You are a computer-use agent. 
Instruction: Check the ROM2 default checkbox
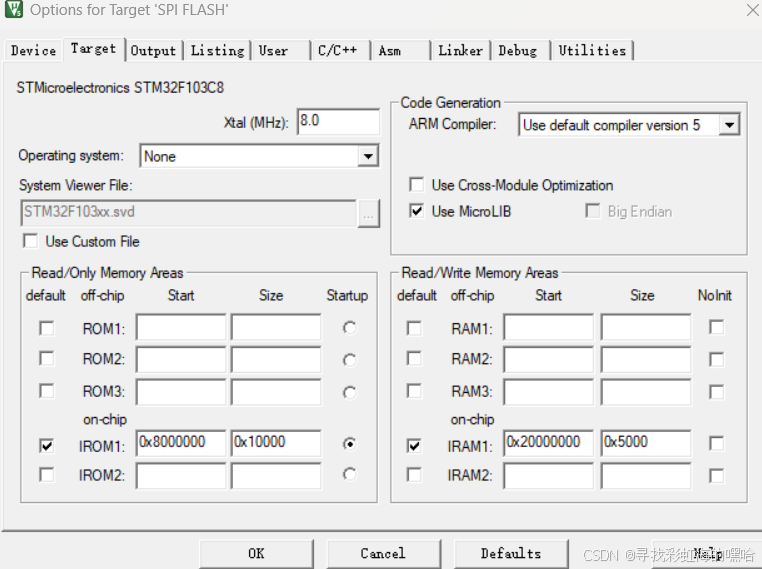tap(47, 359)
